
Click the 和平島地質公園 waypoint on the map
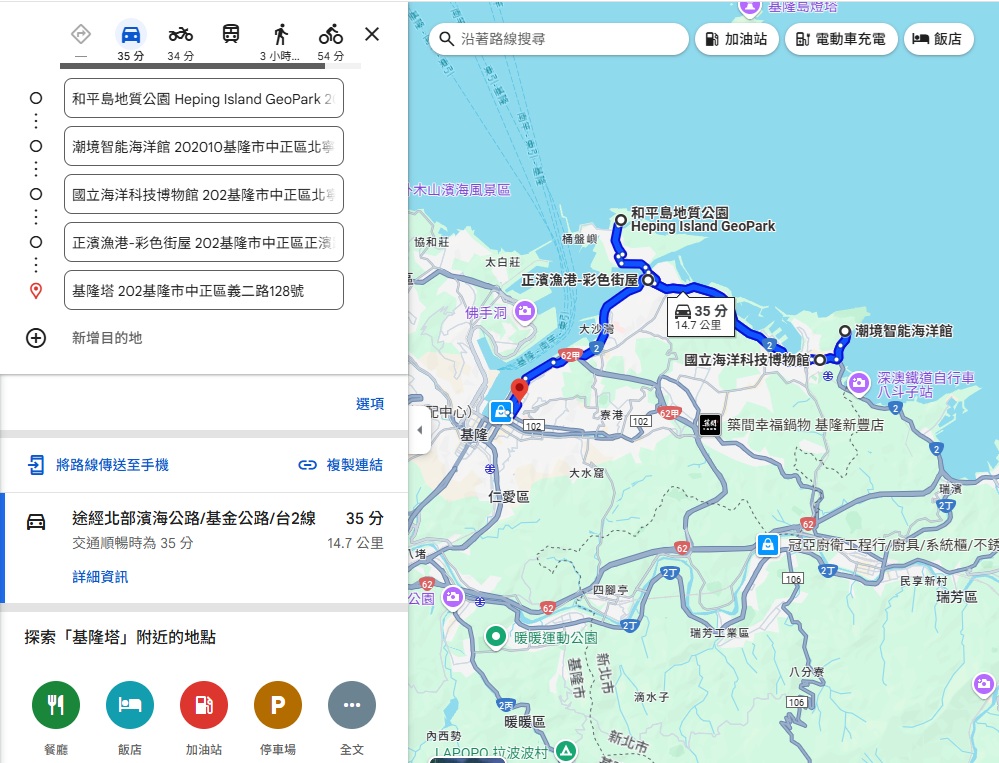[621, 220]
